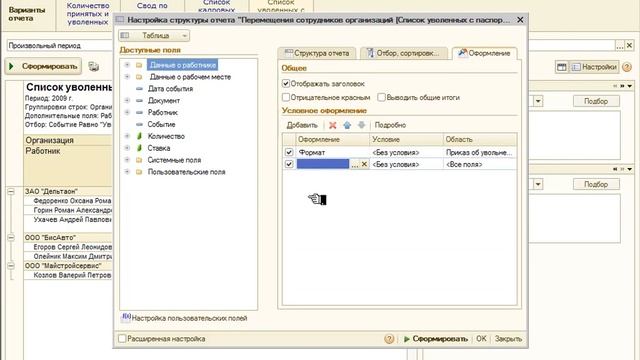Toggle the checkbox in the Формат row
Image resolution: width=640 pixels, height=360 pixels.
289,152
